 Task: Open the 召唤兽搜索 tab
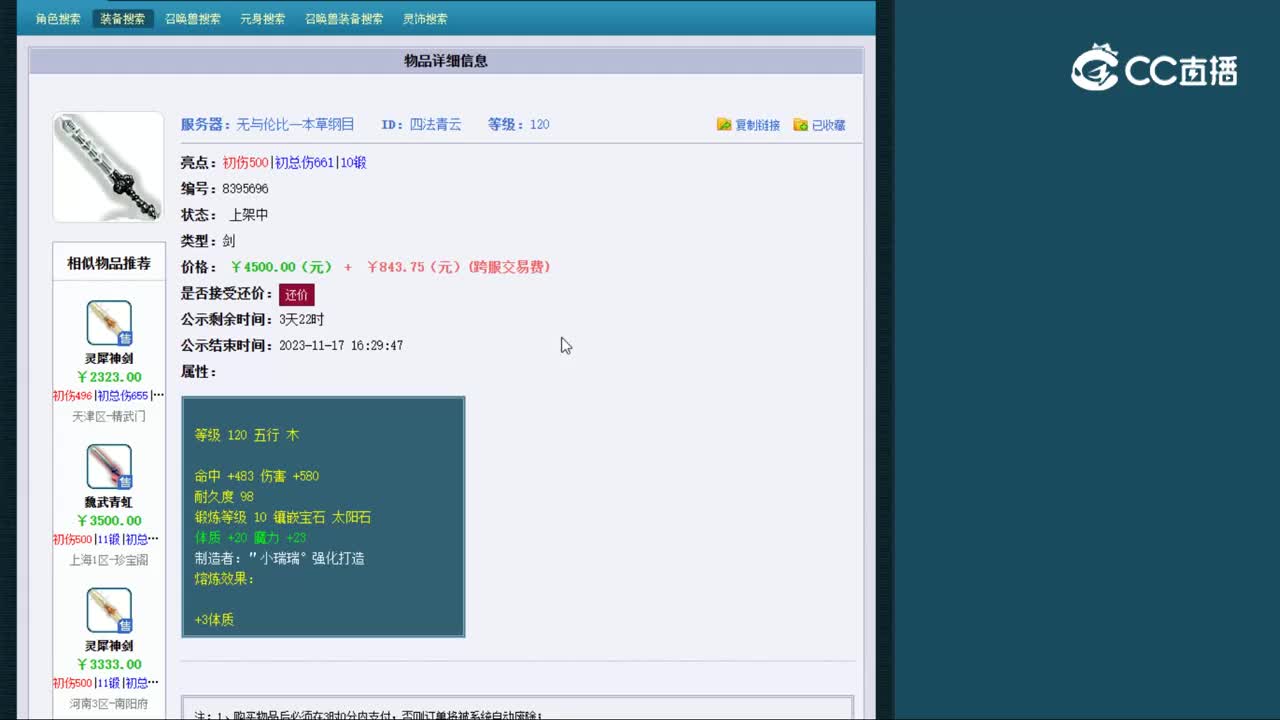[x=190, y=18]
